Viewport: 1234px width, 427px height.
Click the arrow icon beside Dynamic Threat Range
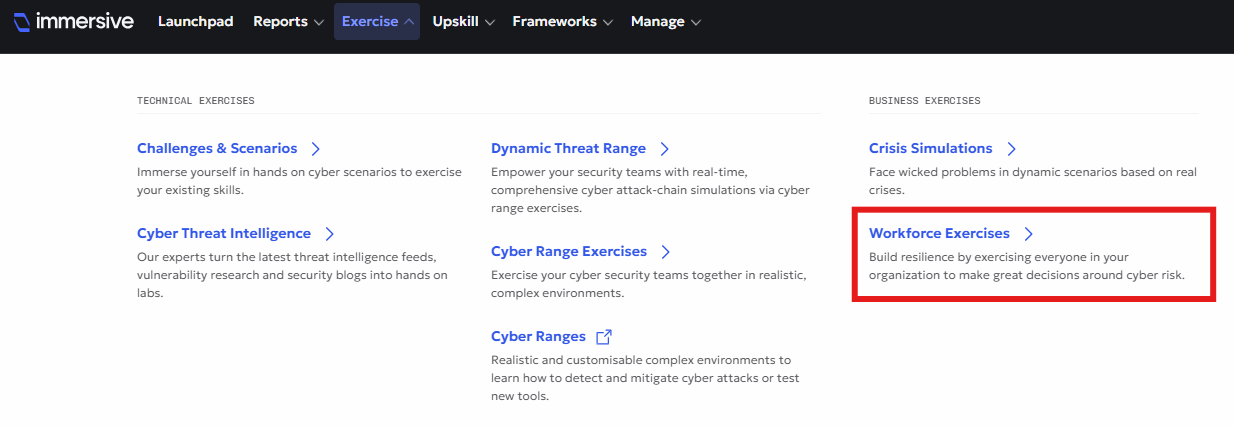(664, 149)
